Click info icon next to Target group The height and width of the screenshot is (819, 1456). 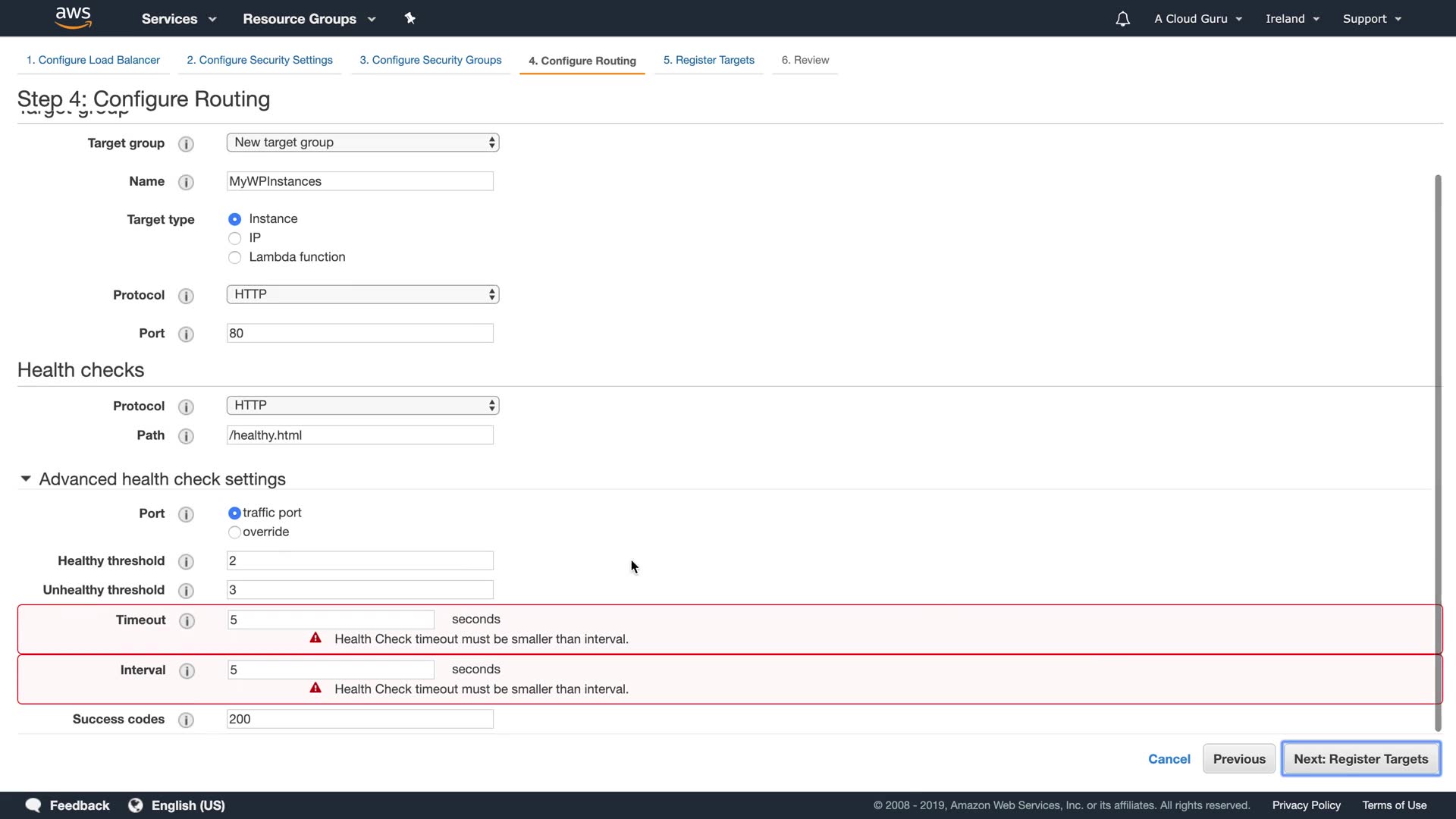(x=186, y=143)
